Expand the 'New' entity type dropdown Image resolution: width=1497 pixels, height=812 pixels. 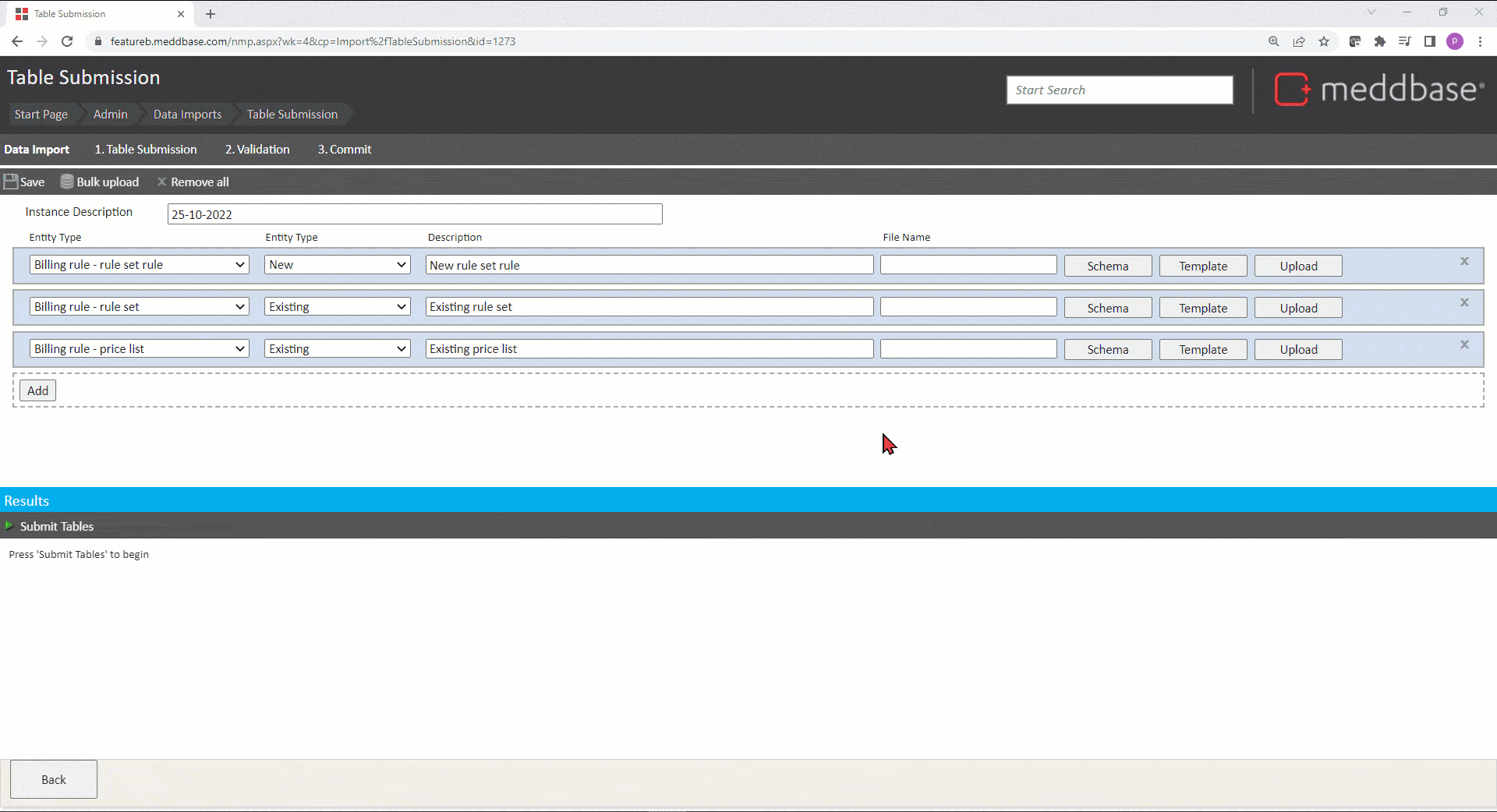337,265
